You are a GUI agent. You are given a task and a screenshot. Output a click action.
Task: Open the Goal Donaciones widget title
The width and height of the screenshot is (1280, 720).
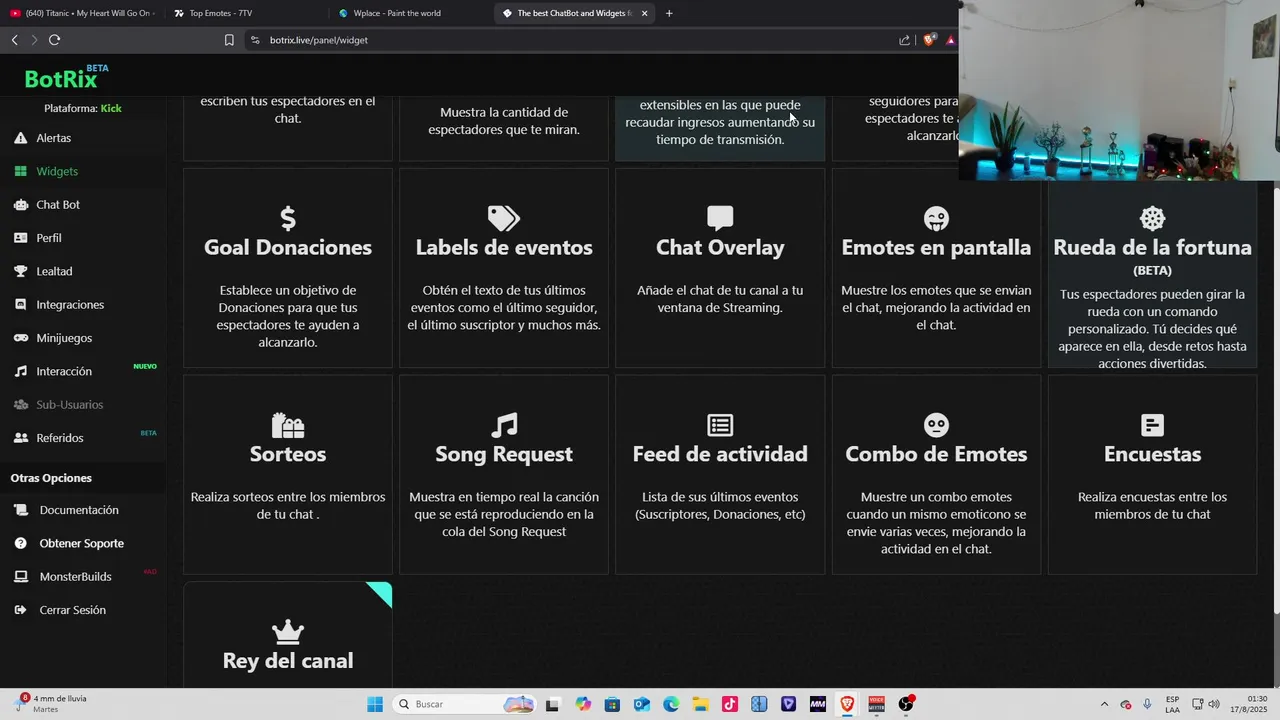coord(288,247)
